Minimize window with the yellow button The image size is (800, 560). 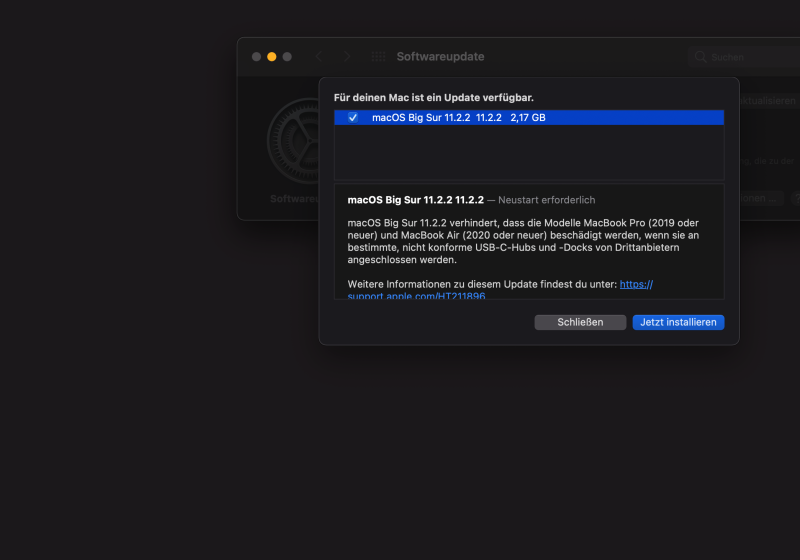[x=272, y=57]
